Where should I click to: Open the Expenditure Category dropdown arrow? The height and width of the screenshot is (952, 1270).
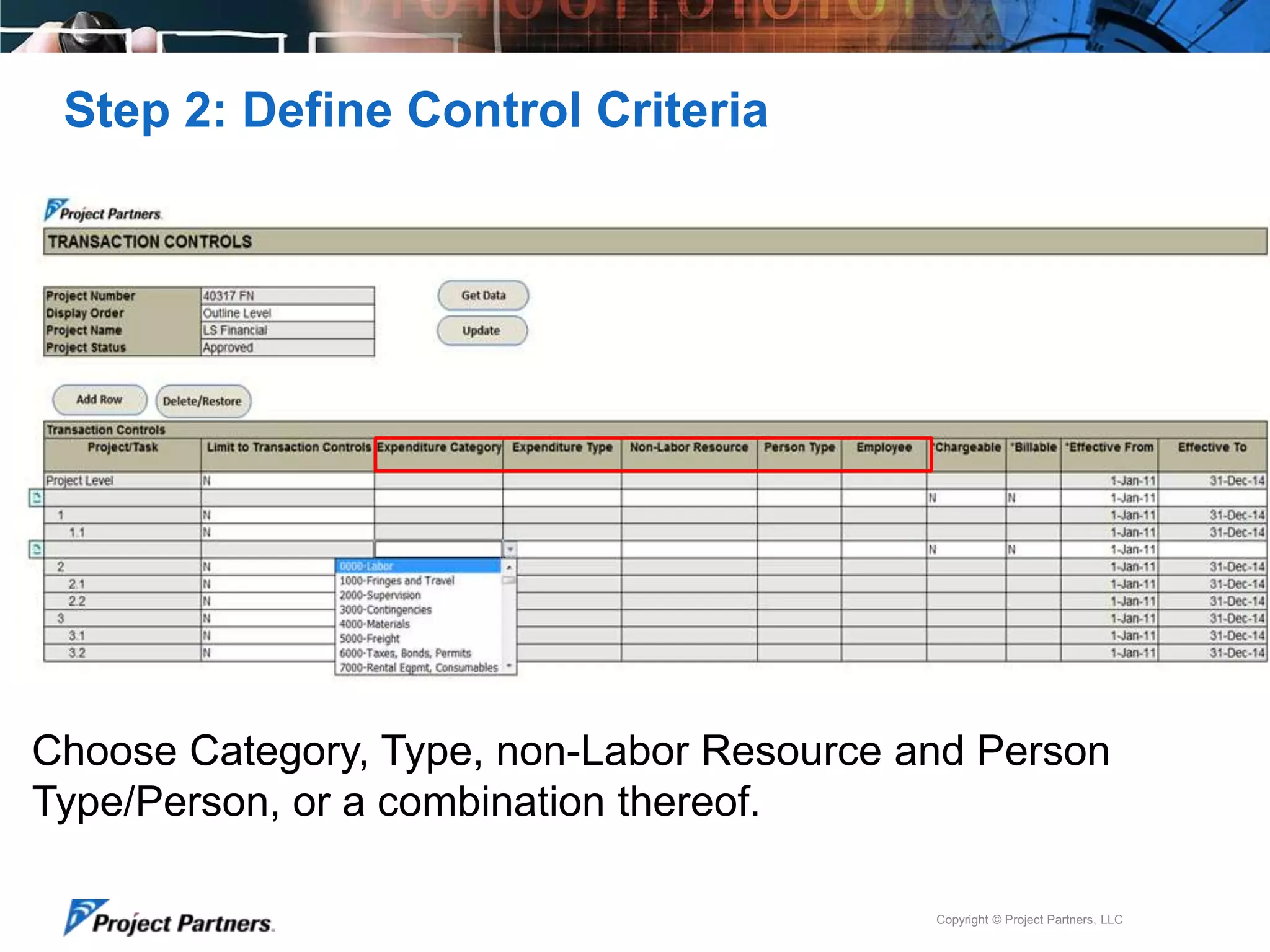[510, 550]
